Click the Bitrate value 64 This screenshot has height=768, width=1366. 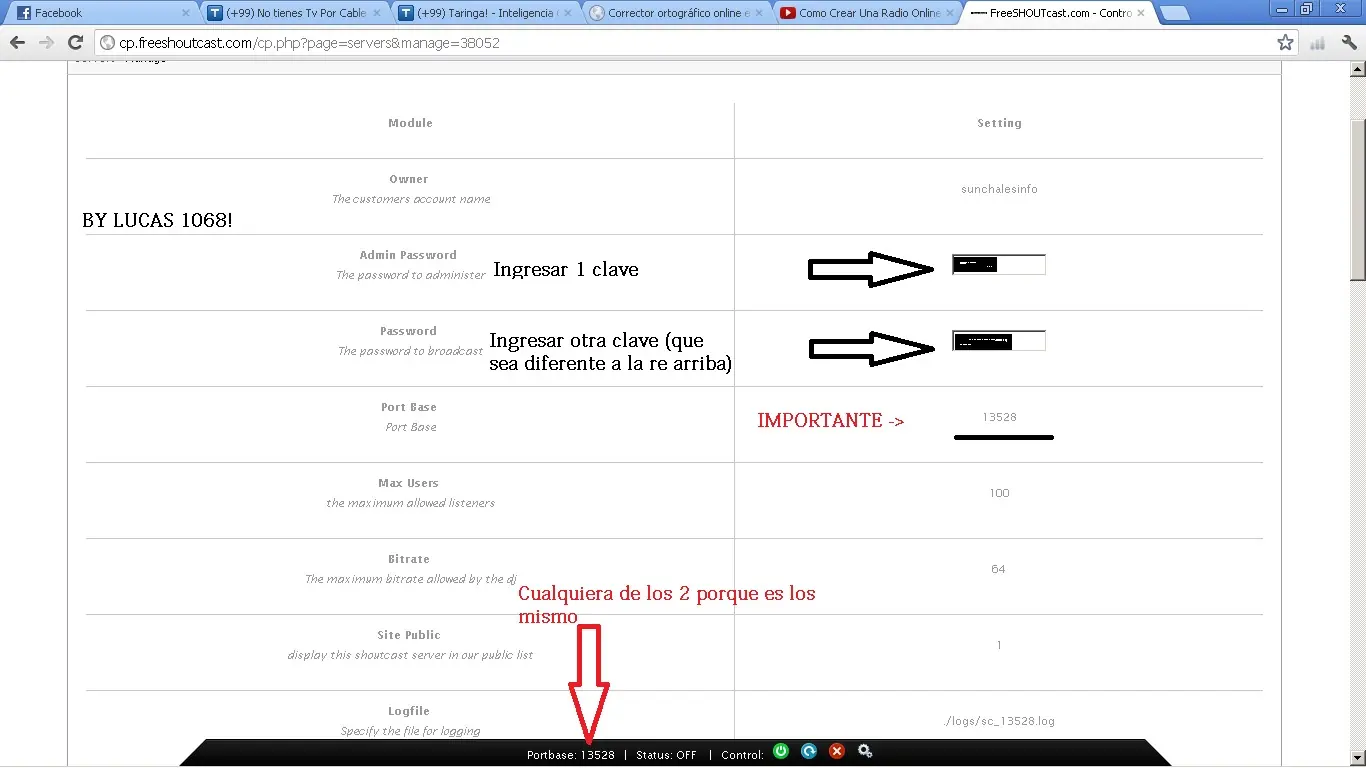(999, 569)
